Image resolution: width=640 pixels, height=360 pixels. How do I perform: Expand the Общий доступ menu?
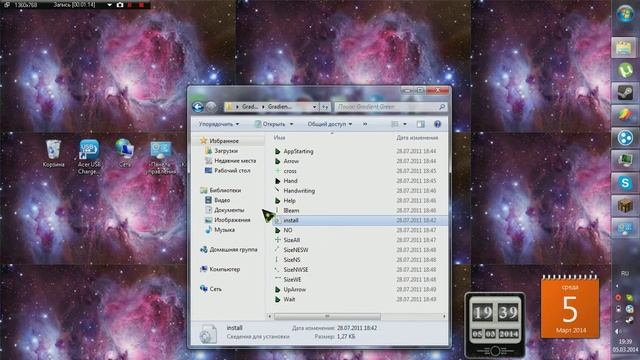point(329,124)
